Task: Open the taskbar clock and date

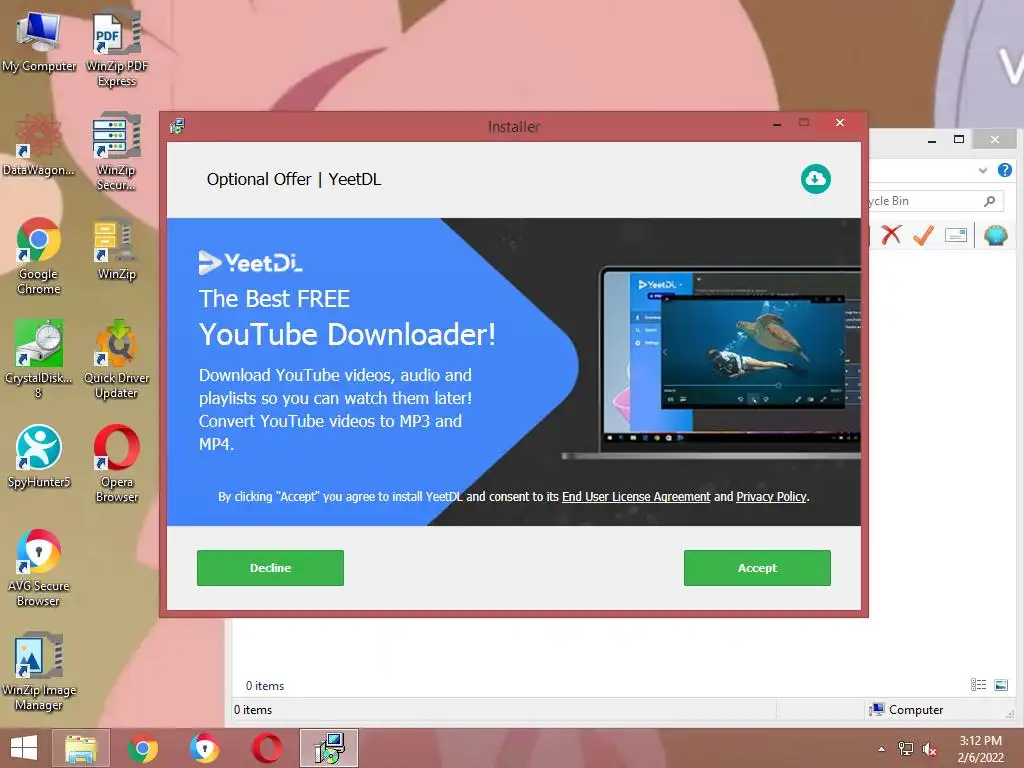Action: [980, 749]
